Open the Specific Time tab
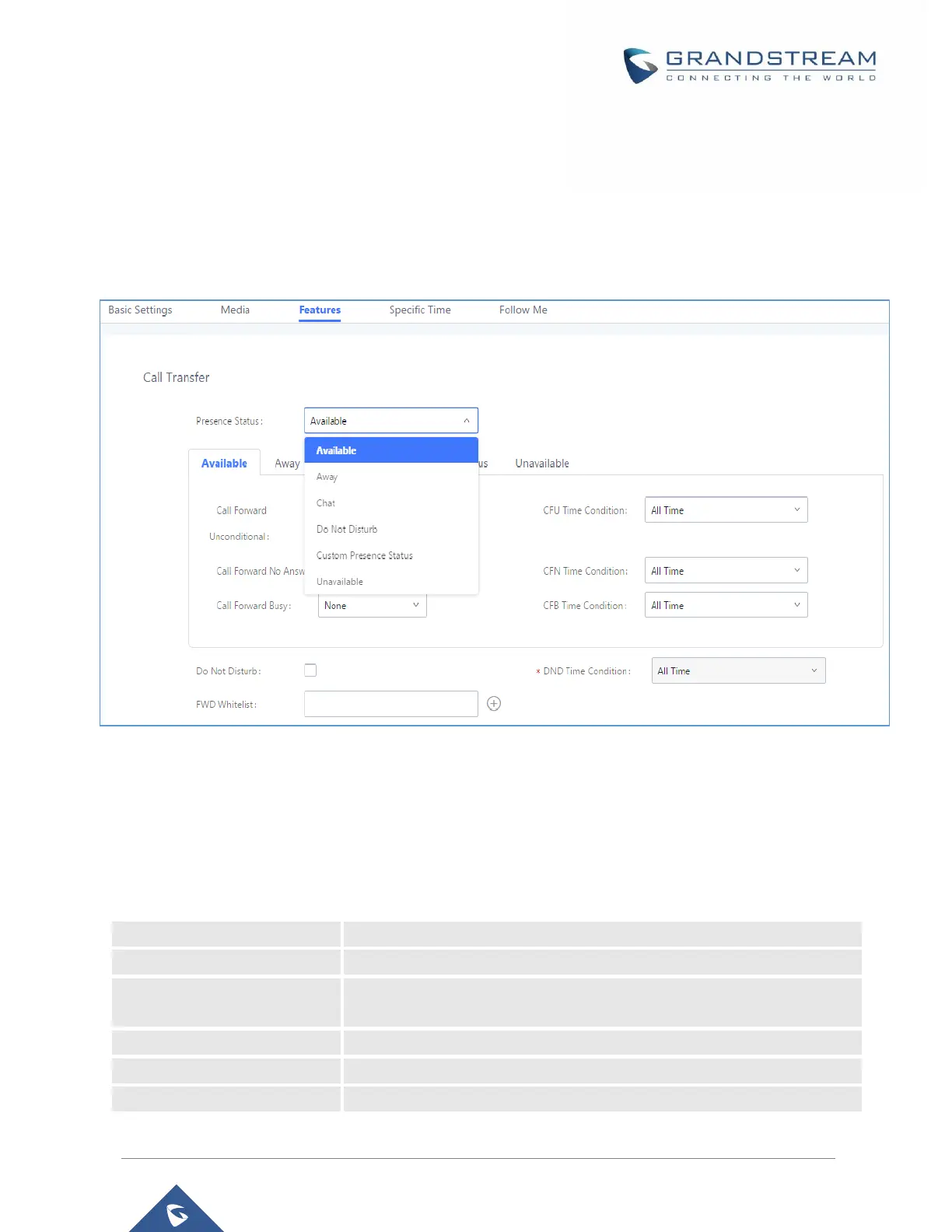952x1232 pixels. coord(420,310)
